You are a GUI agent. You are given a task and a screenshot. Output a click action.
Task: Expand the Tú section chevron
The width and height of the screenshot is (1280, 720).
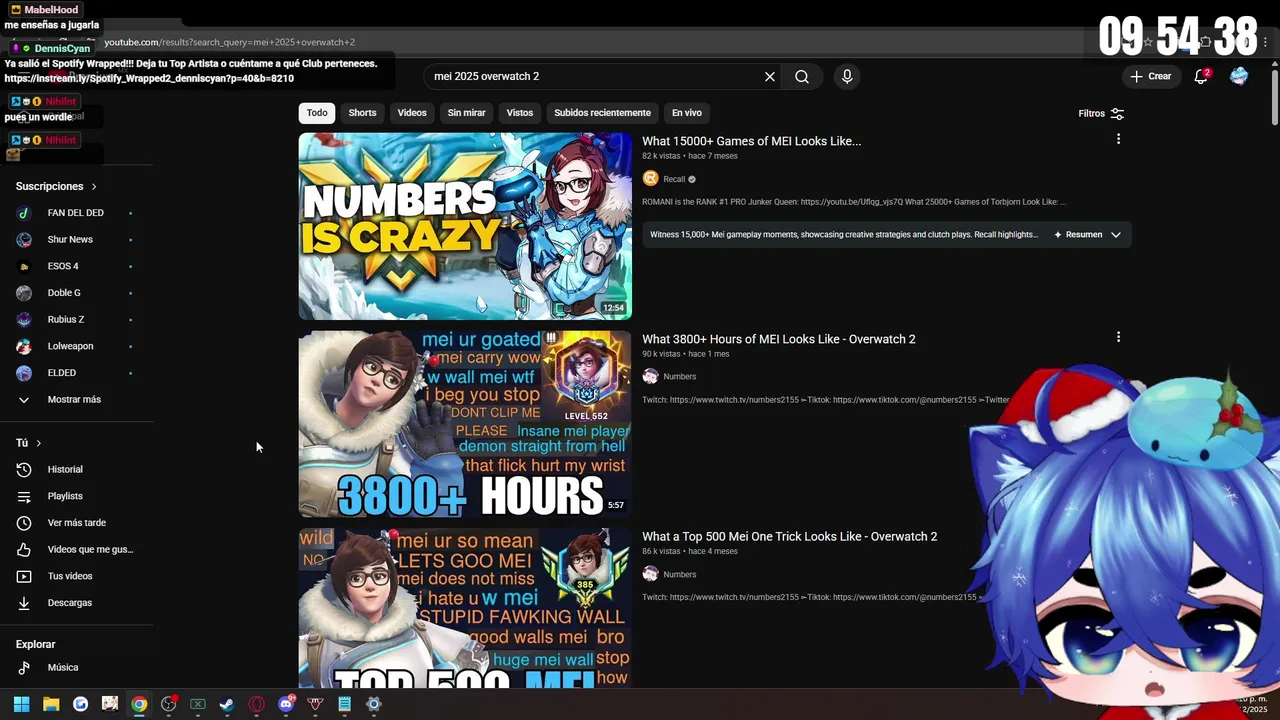[x=39, y=443]
